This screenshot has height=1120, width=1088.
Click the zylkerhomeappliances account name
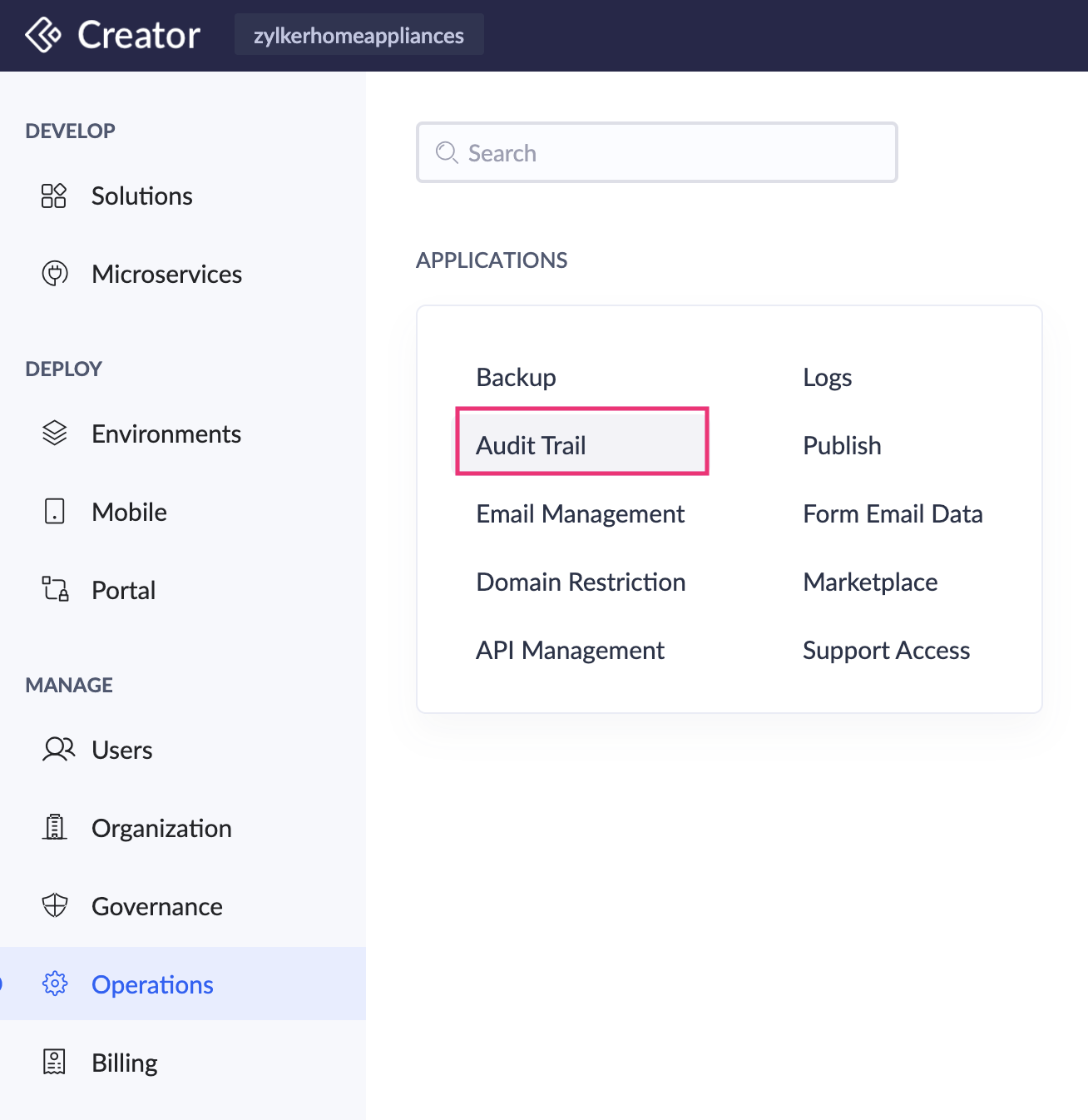359,36
